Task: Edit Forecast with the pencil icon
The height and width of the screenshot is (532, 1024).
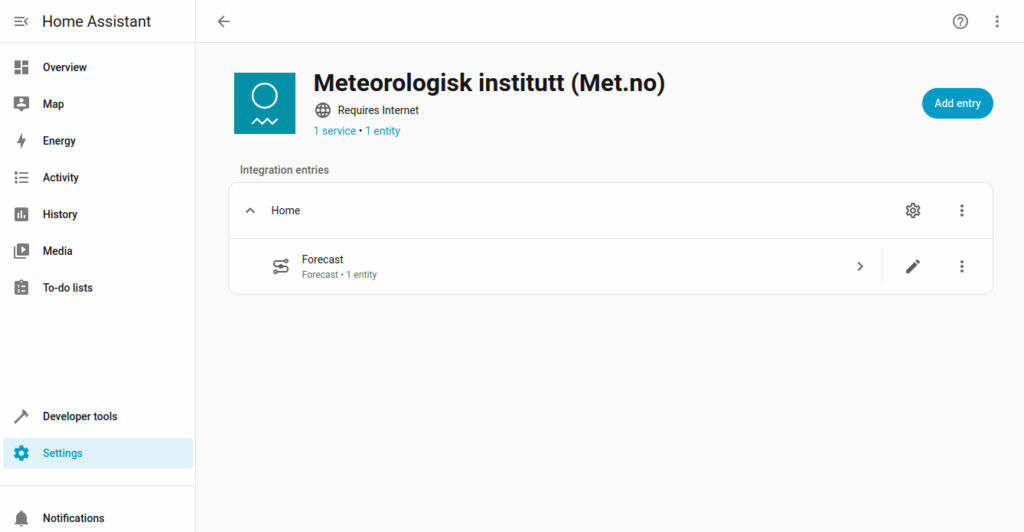Action: pos(912,266)
